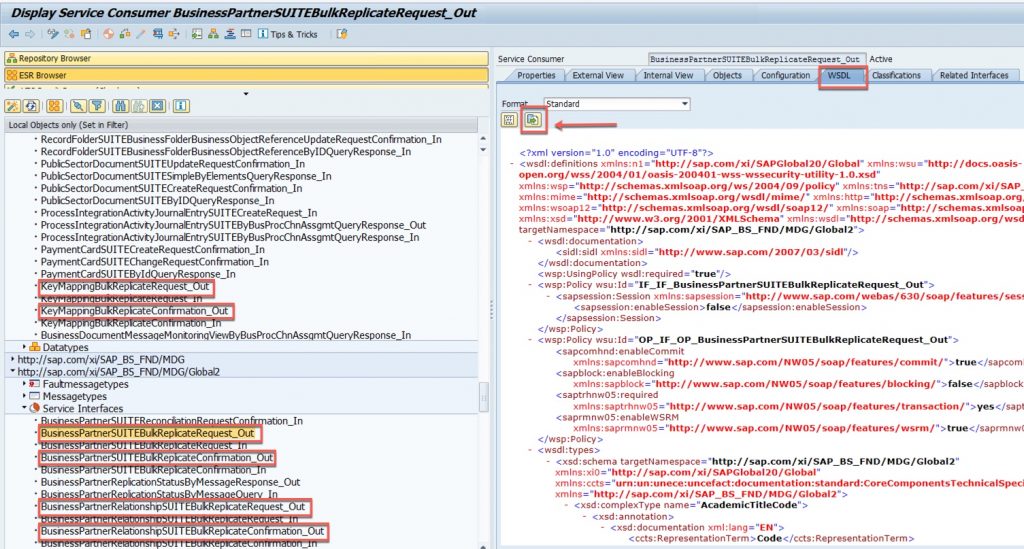Select PaymentCardSUITECreateRequestConfirmation_In tree item
The width and height of the screenshot is (1024, 549).
[153, 249]
